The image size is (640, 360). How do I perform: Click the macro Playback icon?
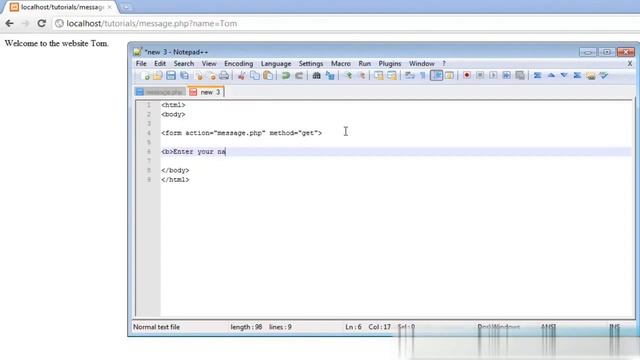493,76
